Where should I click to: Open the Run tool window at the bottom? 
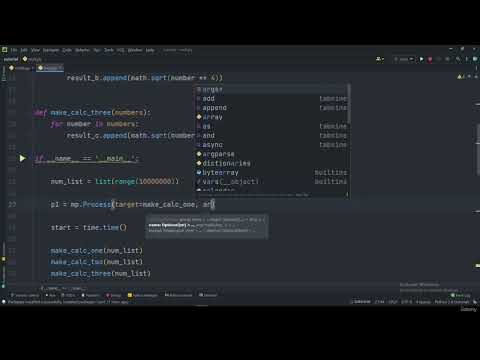[51, 295]
